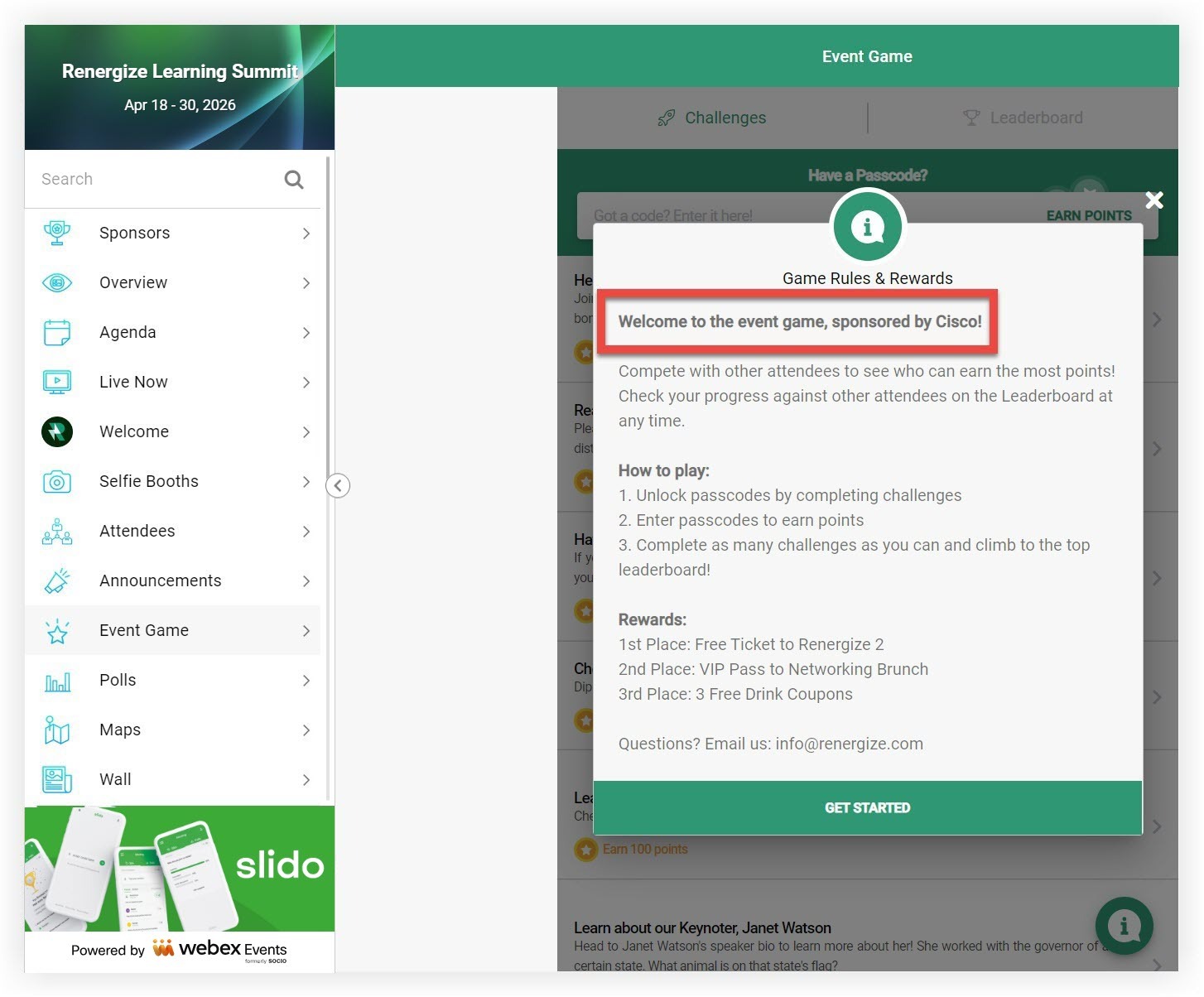
Task: Select Live Now in the side menu
Action: [172, 382]
